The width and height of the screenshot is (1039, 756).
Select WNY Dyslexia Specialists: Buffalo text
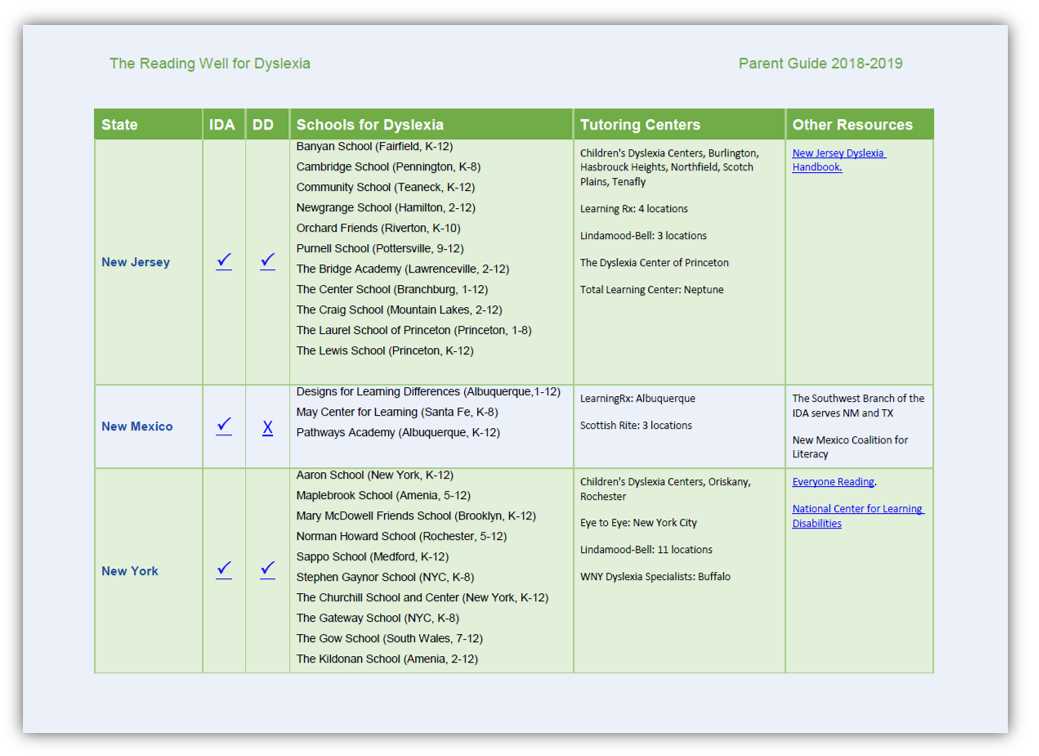(655, 577)
